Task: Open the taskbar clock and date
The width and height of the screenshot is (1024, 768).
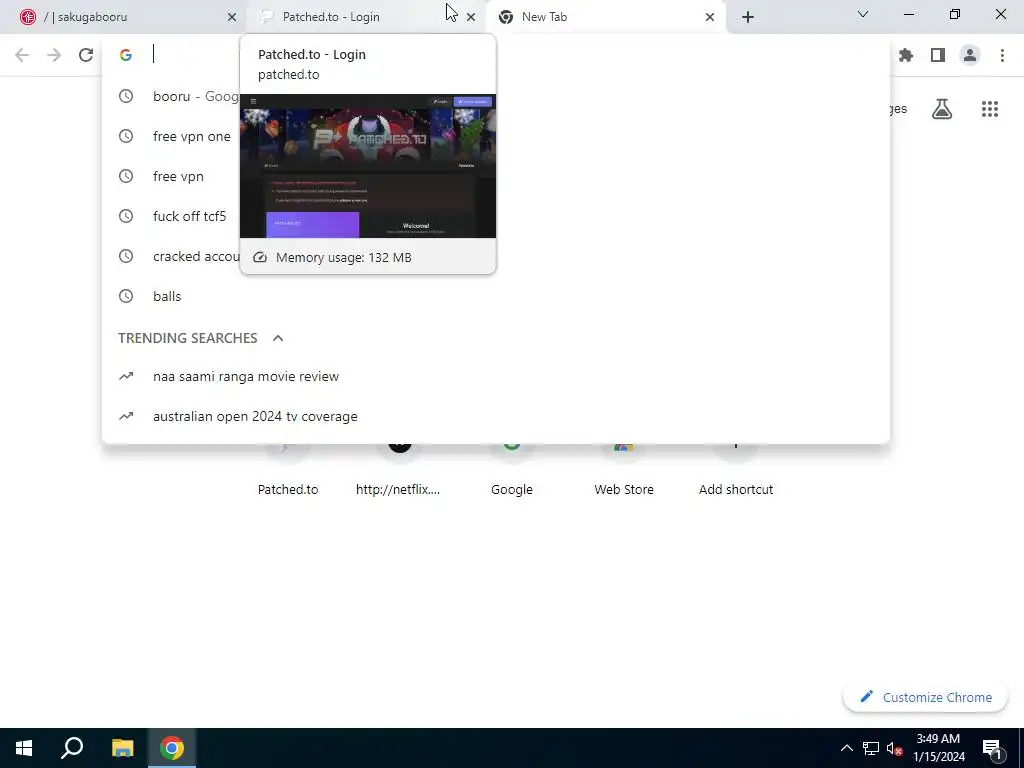Action: tap(938, 748)
